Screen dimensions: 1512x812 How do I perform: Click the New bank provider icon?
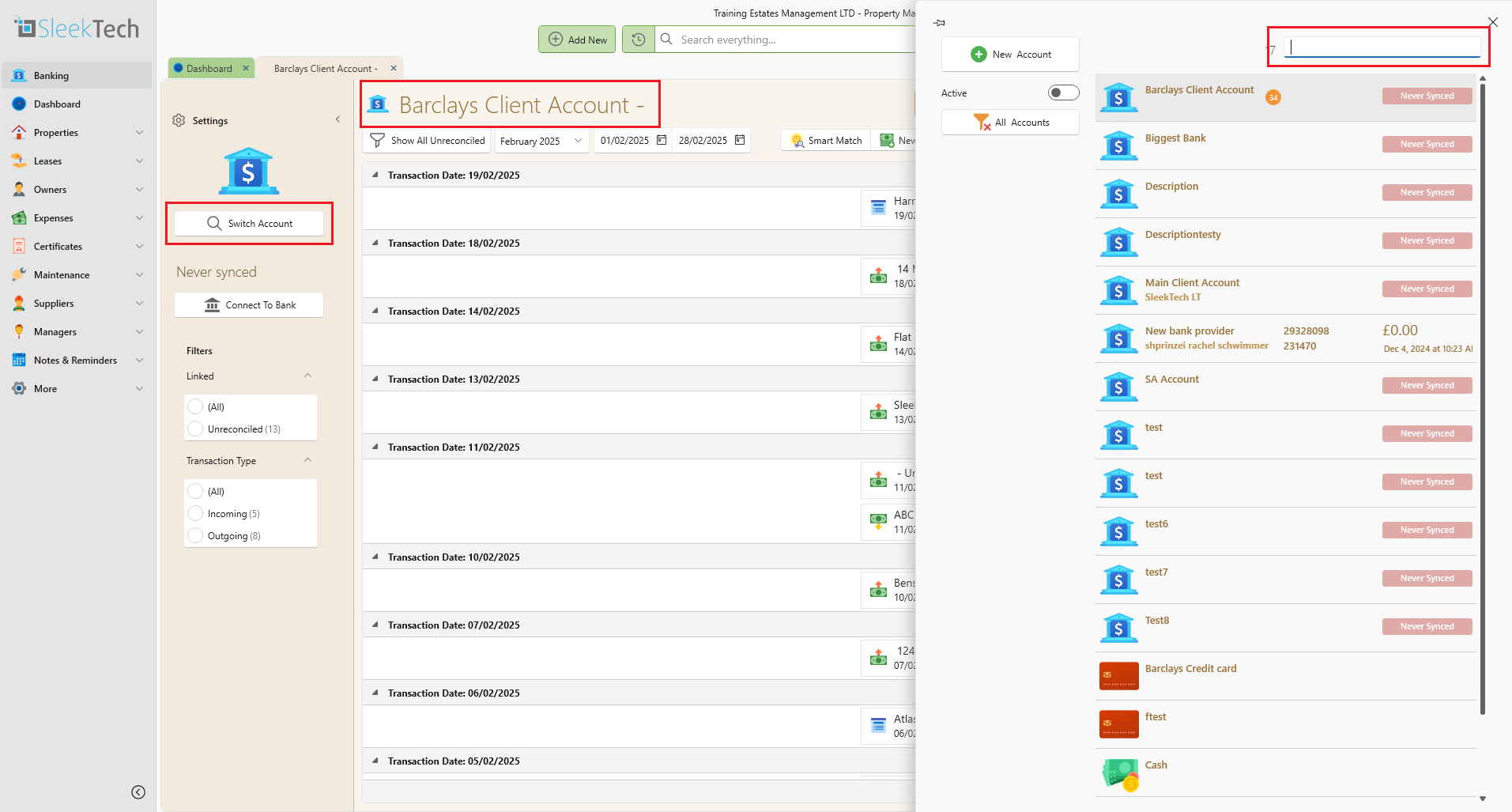[x=1118, y=338]
